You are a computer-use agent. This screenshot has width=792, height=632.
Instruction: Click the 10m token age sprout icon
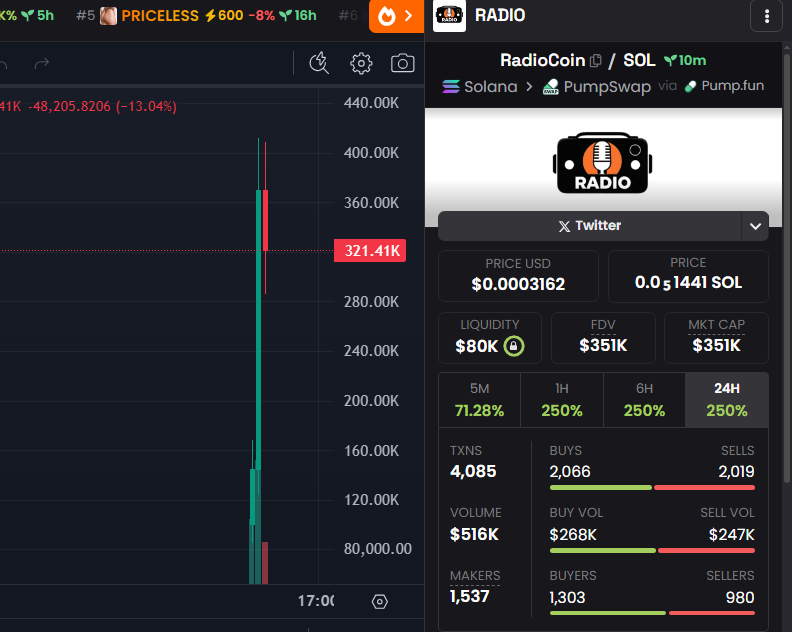click(x=670, y=61)
